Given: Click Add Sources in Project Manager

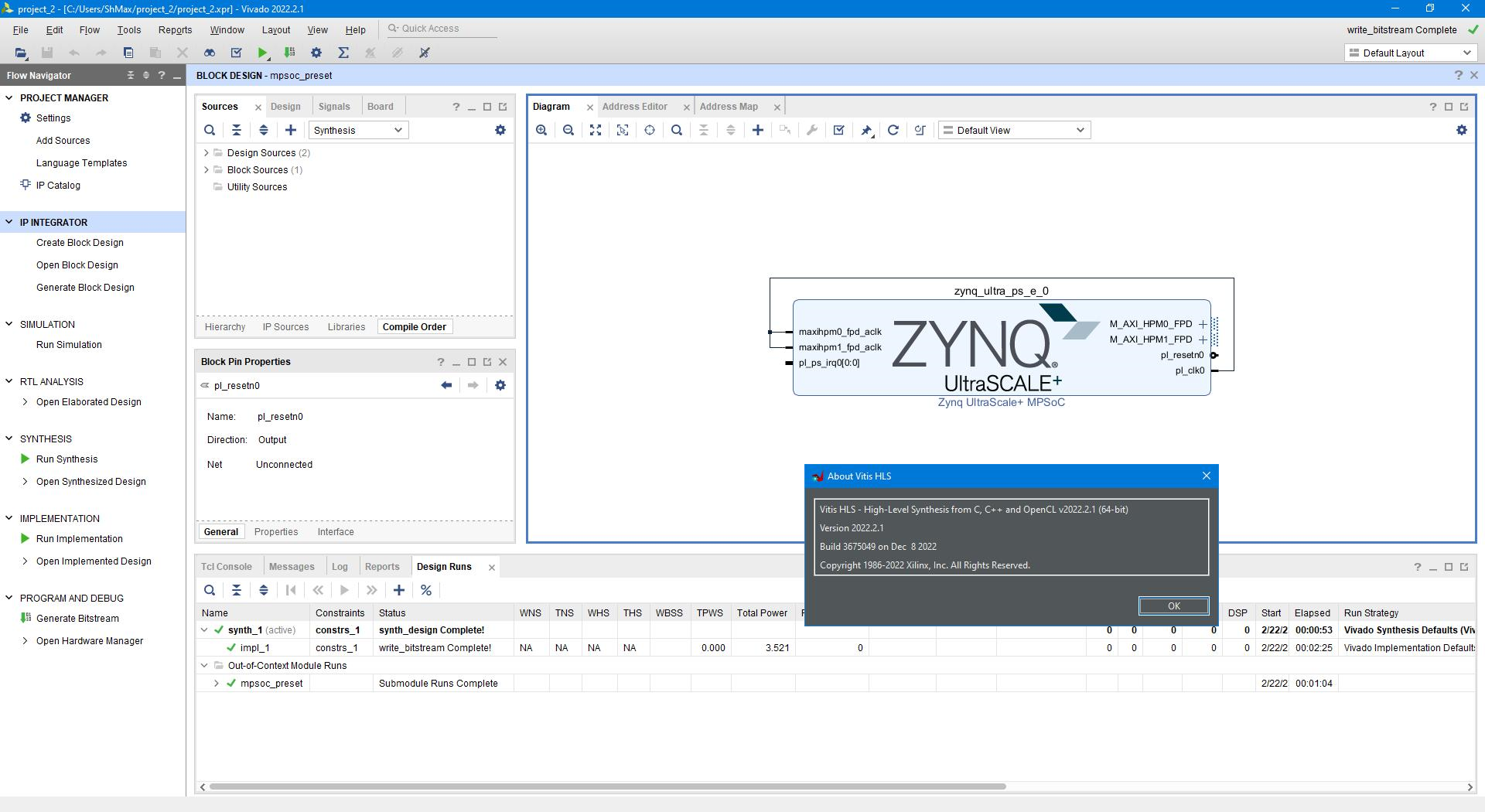Looking at the screenshot, I should (x=63, y=141).
